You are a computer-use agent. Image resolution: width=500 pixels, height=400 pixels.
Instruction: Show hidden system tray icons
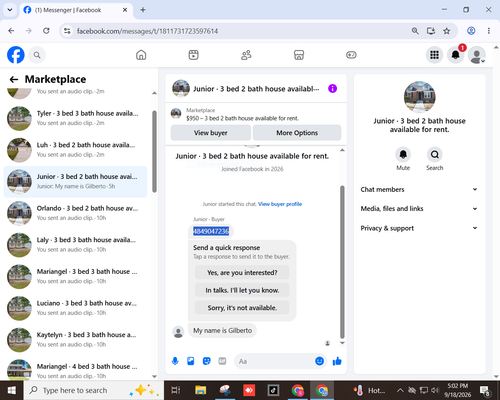(x=400, y=390)
